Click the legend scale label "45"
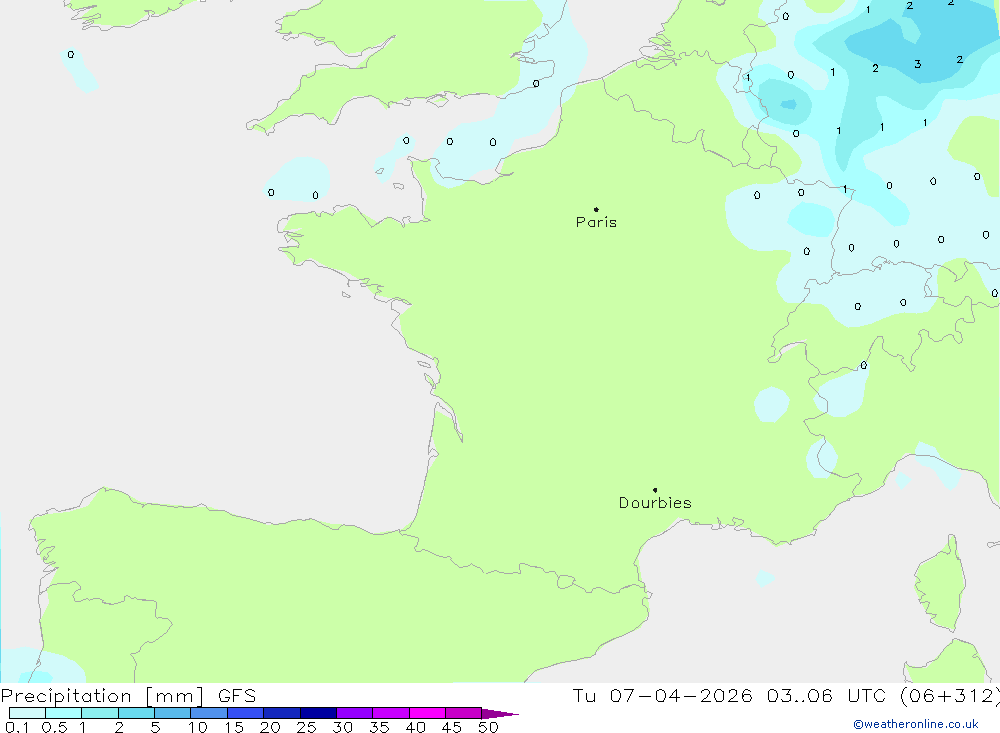The height and width of the screenshot is (733, 1000). click(x=452, y=727)
